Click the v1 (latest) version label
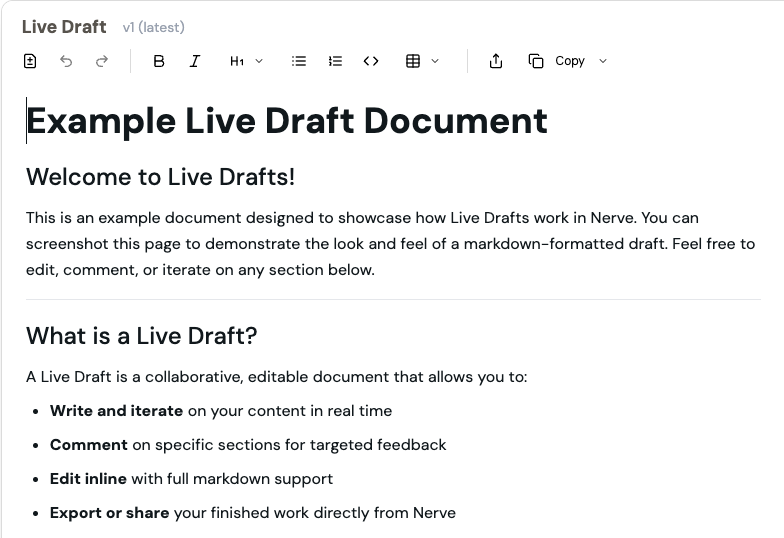 click(154, 27)
